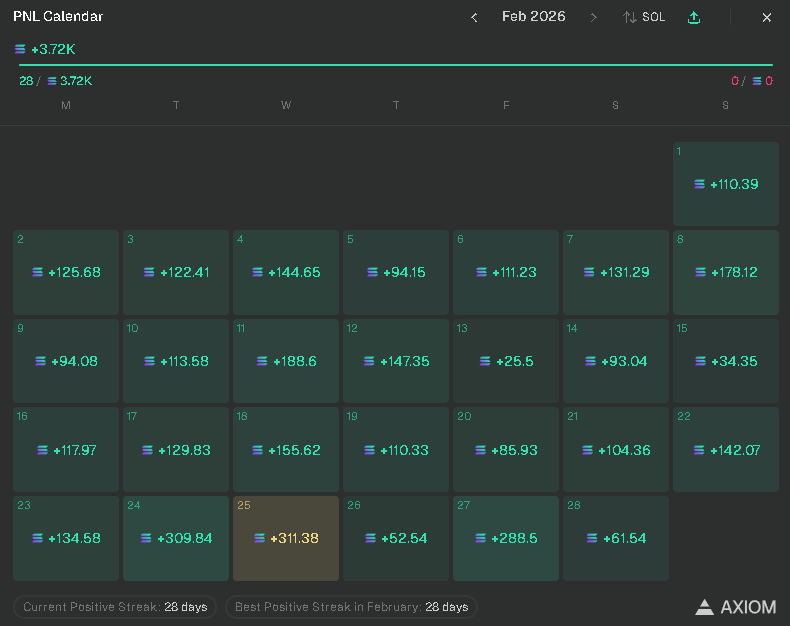Screen dimensions: 790x626
Task: Select day 22 cell with +142.07
Action: (x=726, y=450)
